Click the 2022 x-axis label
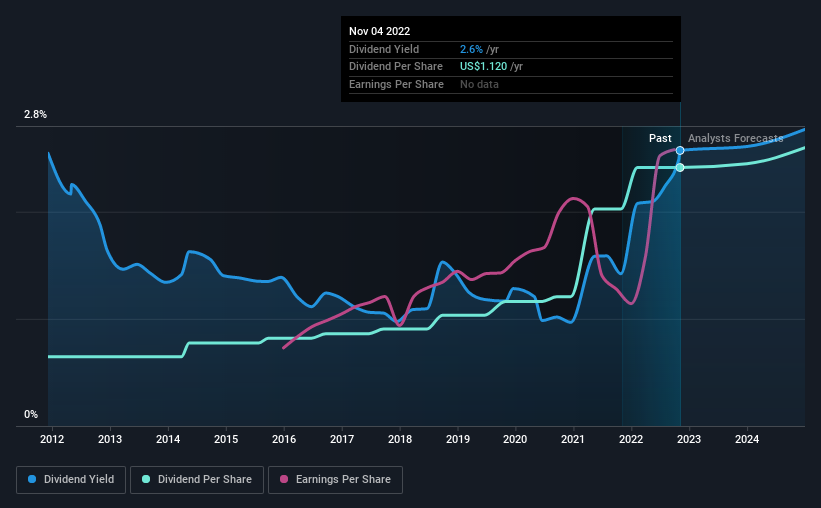 631,439
